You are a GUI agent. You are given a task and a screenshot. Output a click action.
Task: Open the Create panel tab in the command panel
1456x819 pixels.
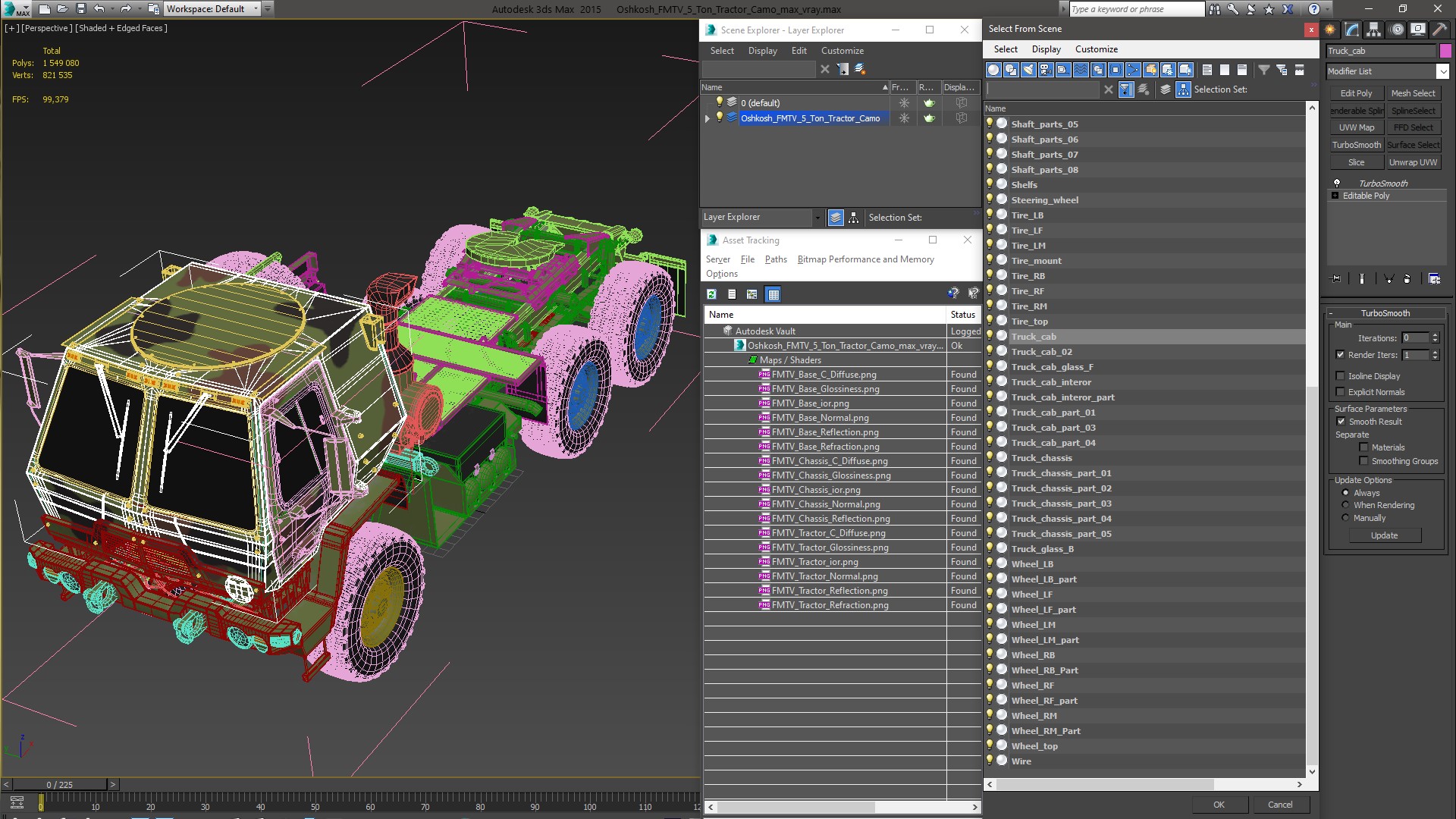pyautogui.click(x=1330, y=30)
